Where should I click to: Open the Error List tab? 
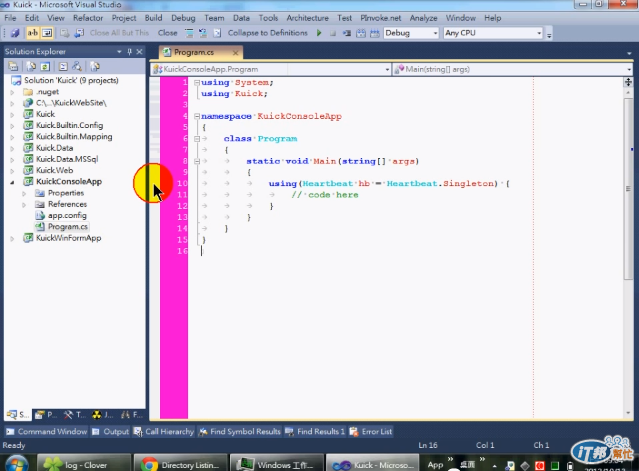tap(371, 431)
